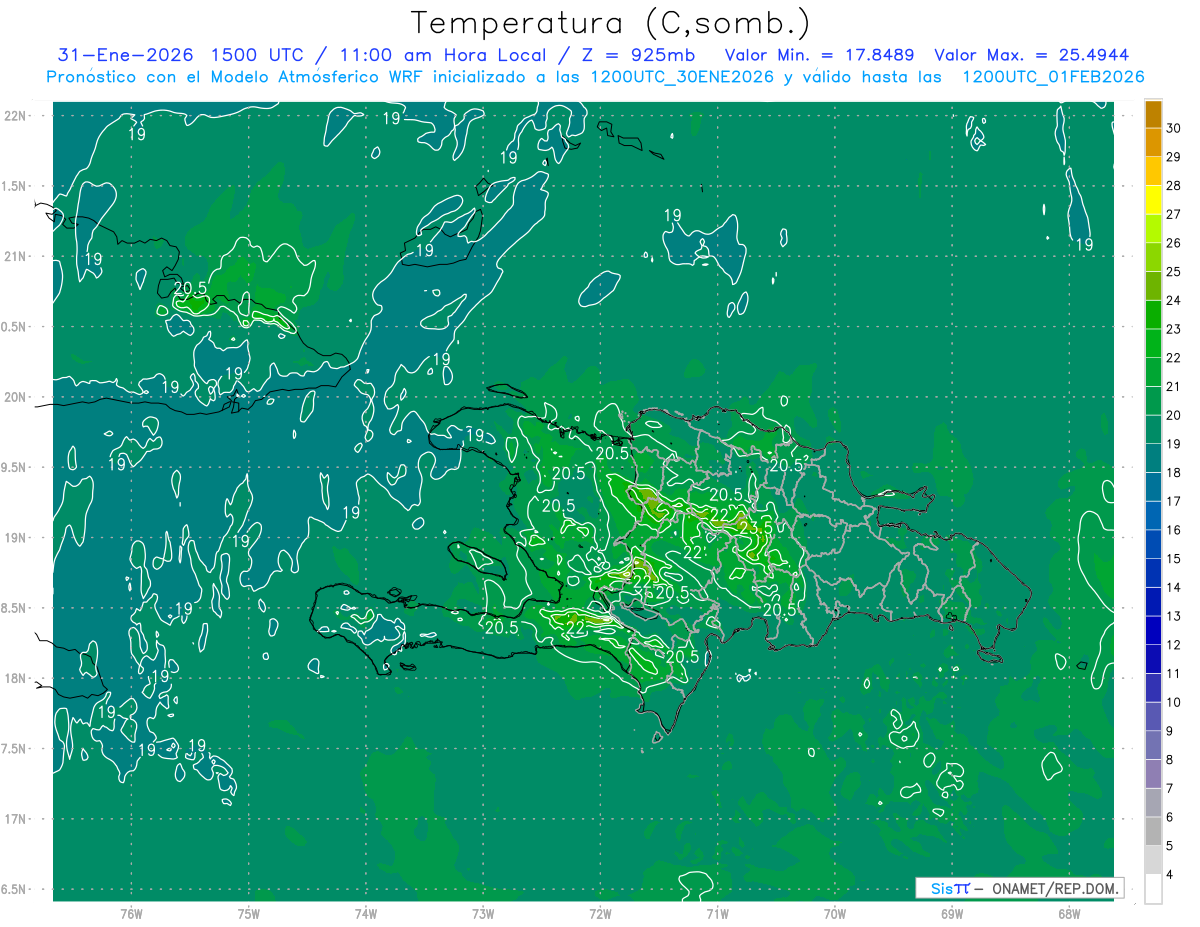Image resolution: width=1200 pixels, height=927 pixels.
Task: Click the "22N" latitude axis label
Action: pyautogui.click(x=17, y=116)
